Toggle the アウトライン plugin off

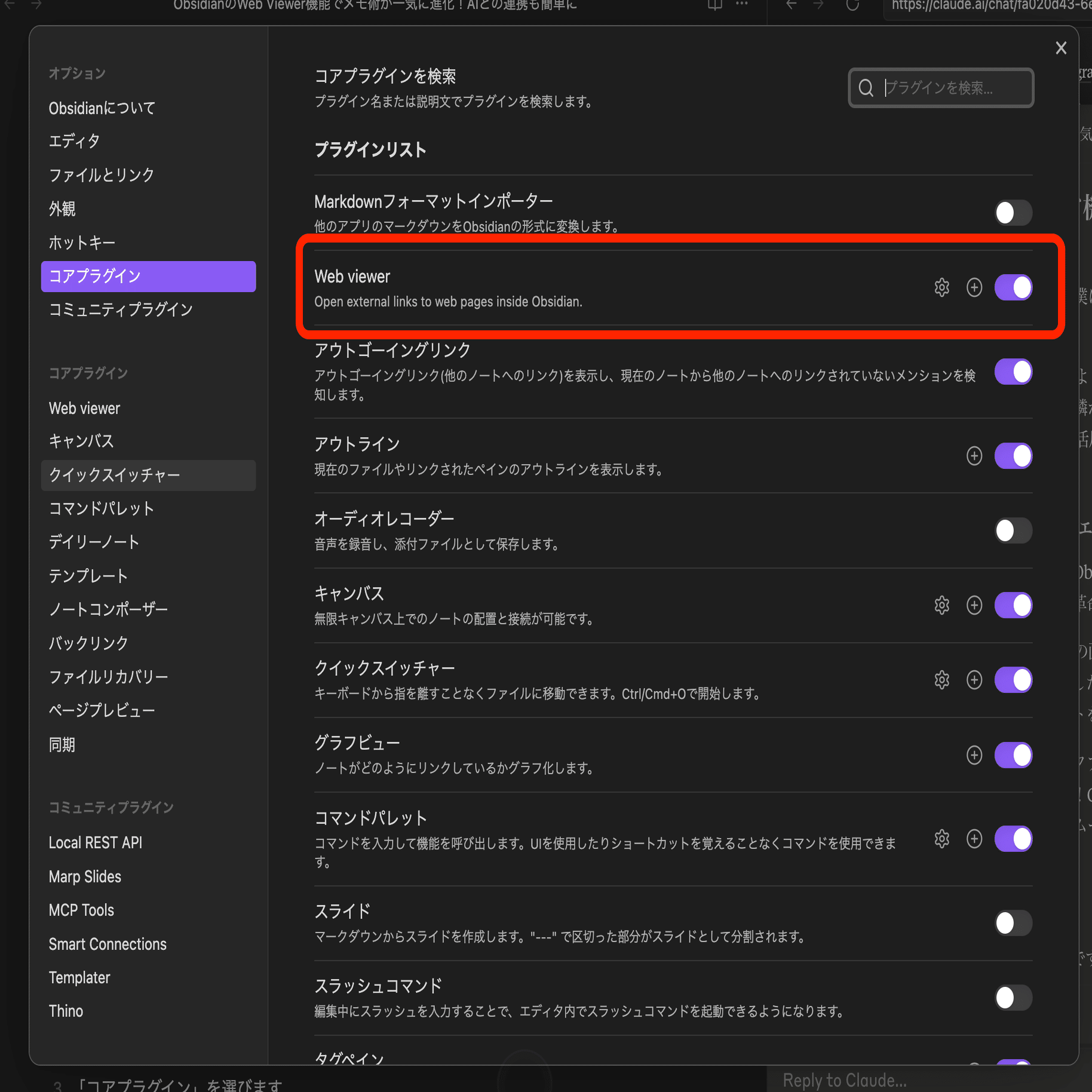coord(1013,456)
